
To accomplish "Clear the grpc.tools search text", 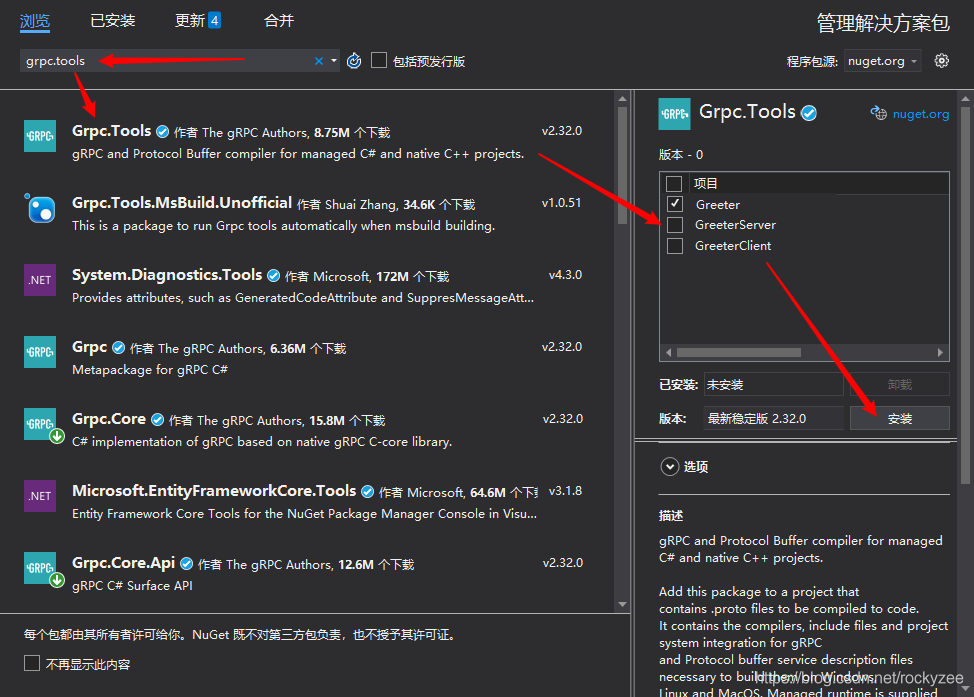I will [x=319, y=61].
